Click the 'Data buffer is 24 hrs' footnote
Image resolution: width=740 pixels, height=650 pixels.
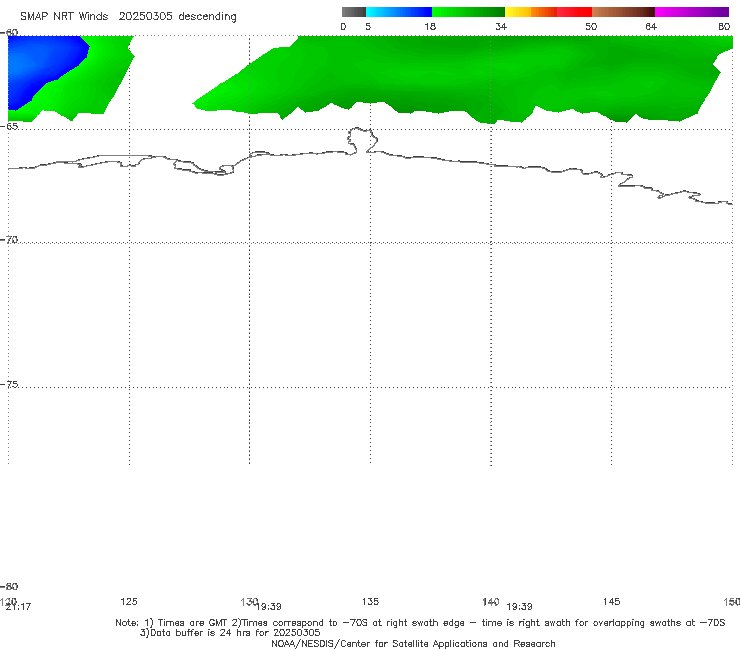(230, 633)
